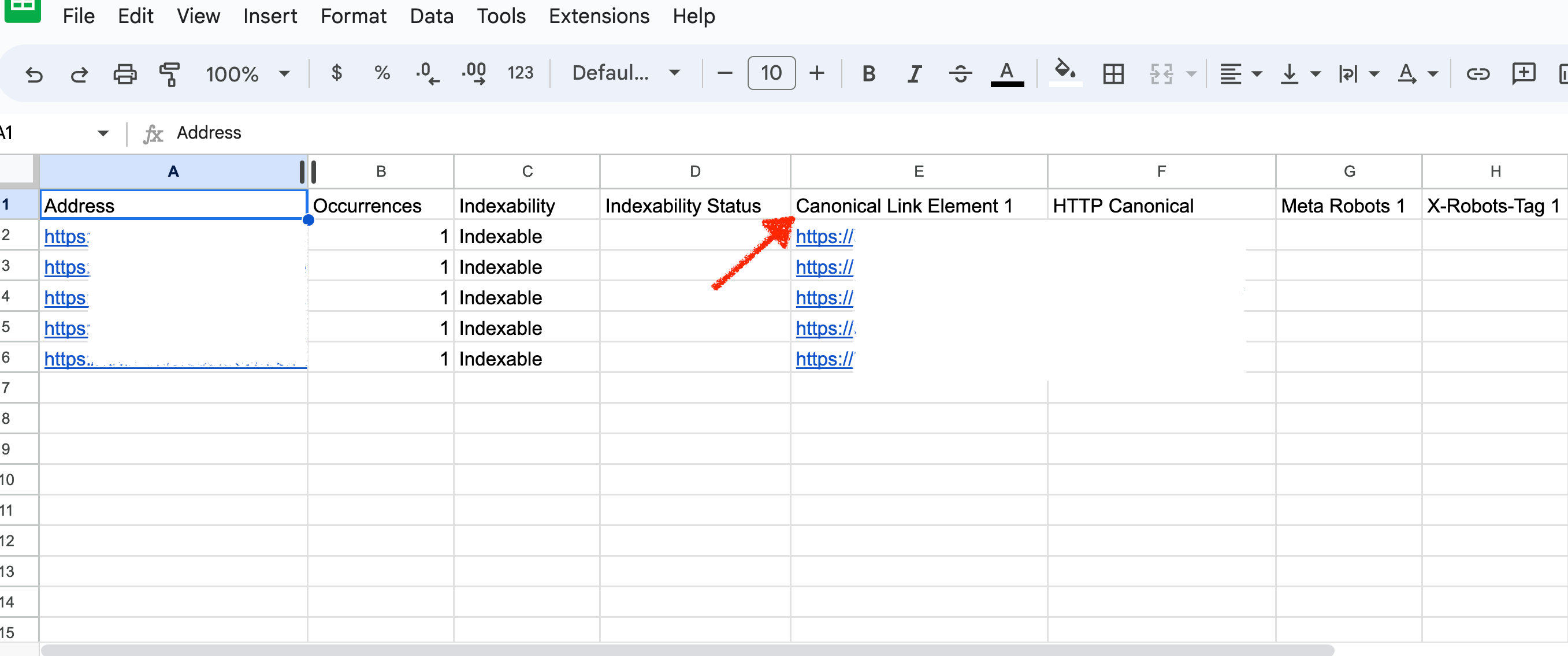Open the Insert menu

(270, 16)
